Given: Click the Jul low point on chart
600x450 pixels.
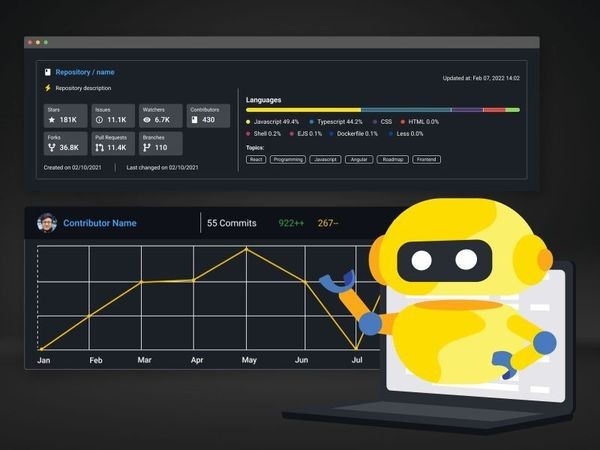Looking at the screenshot, I should click(356, 349).
